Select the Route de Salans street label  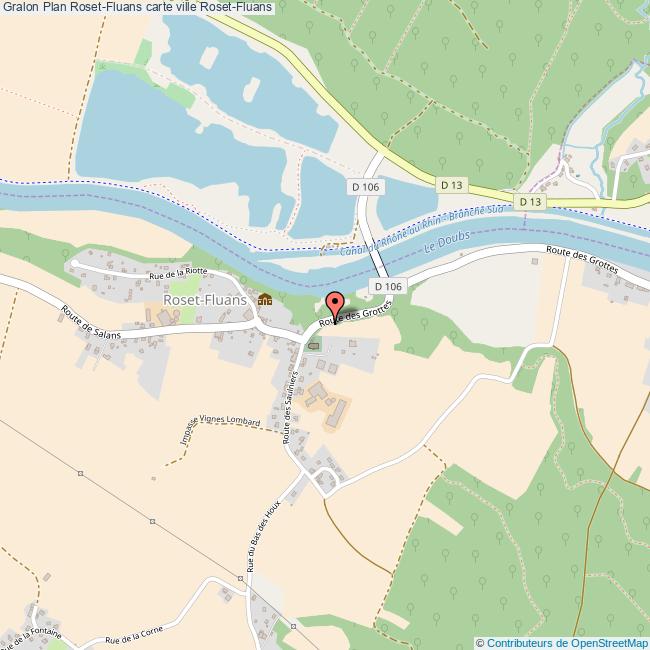point(91,323)
